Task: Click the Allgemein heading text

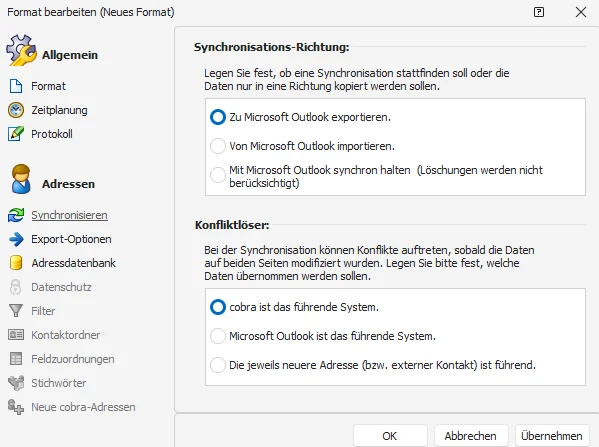Action: (70, 55)
